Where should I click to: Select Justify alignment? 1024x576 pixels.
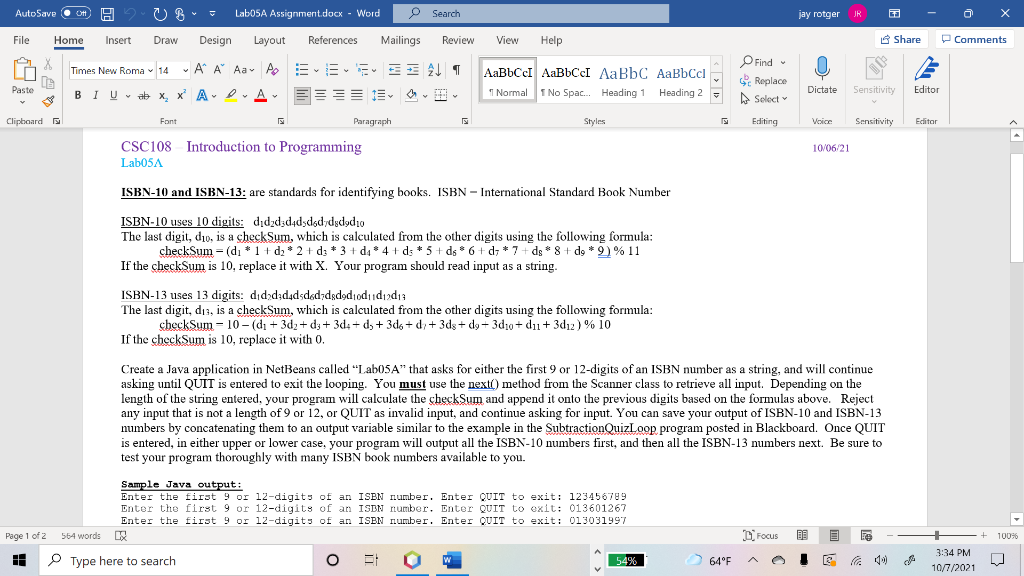click(x=357, y=95)
